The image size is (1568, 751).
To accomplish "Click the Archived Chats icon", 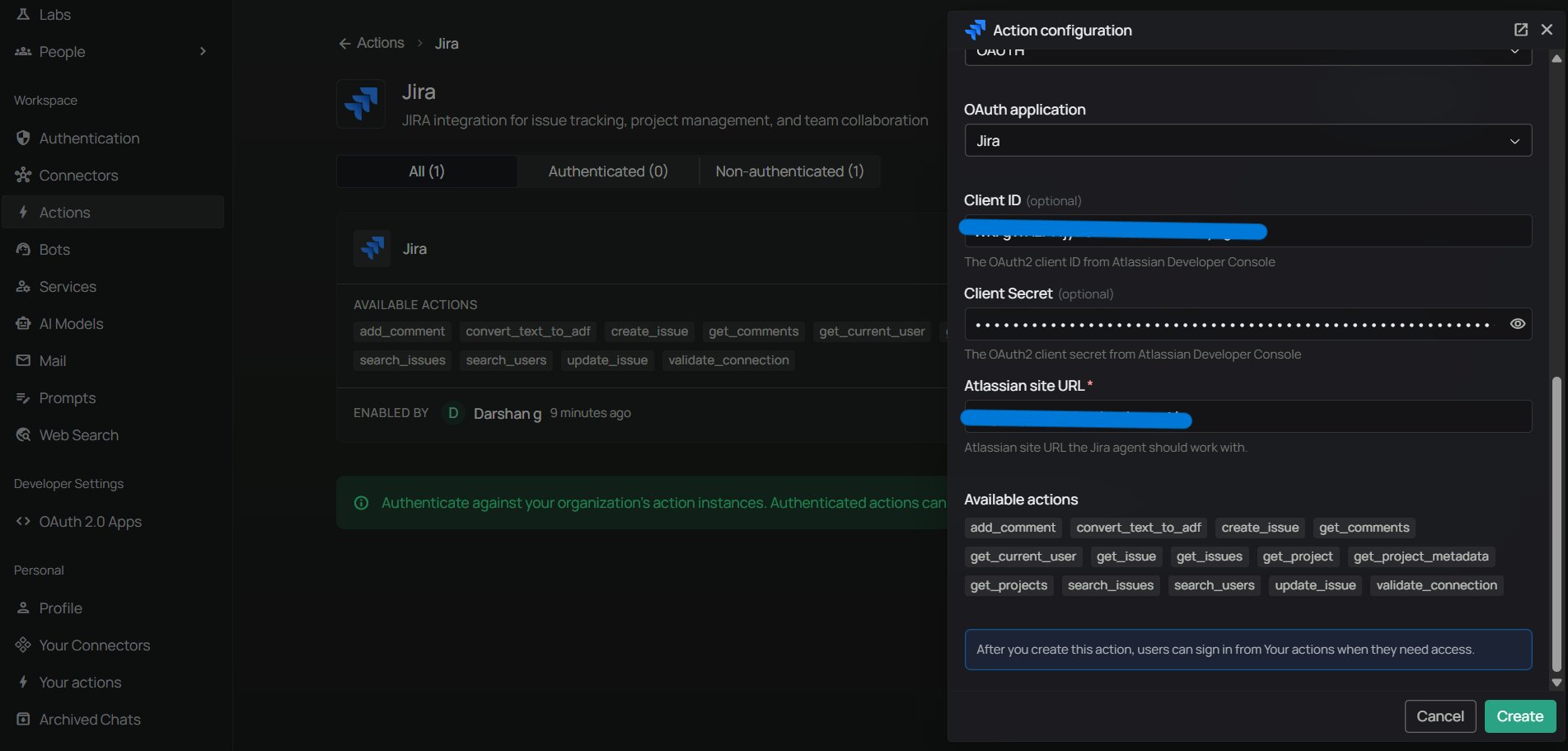I will click(x=23, y=719).
